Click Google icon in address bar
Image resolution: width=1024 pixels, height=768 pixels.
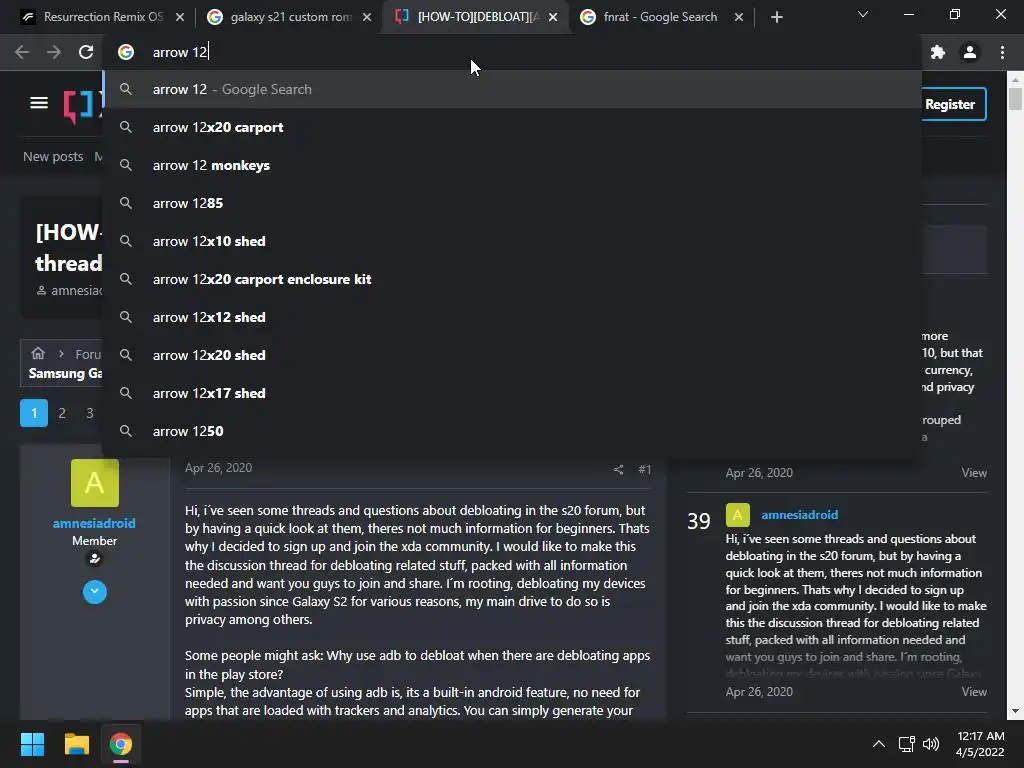(126, 52)
